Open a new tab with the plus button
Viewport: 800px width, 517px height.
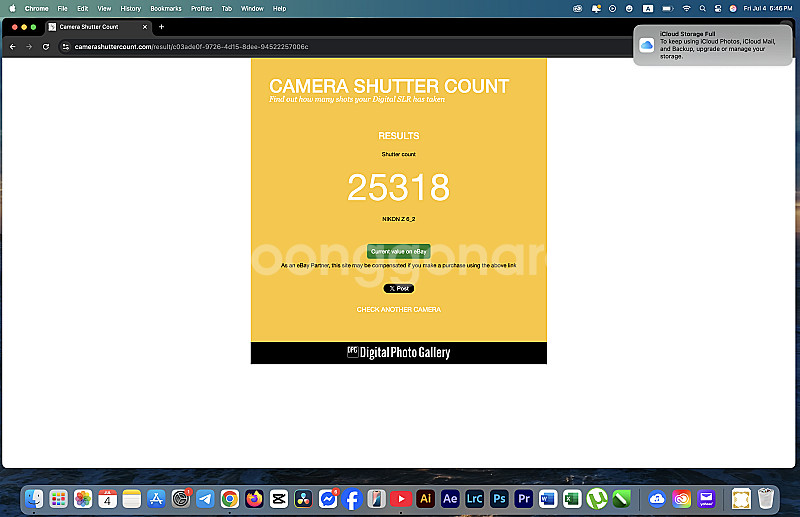pyautogui.click(x=162, y=27)
